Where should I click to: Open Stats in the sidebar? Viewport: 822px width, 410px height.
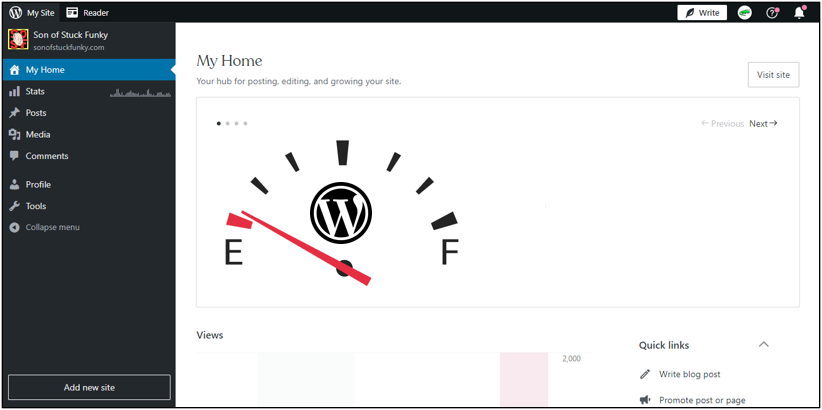click(35, 92)
